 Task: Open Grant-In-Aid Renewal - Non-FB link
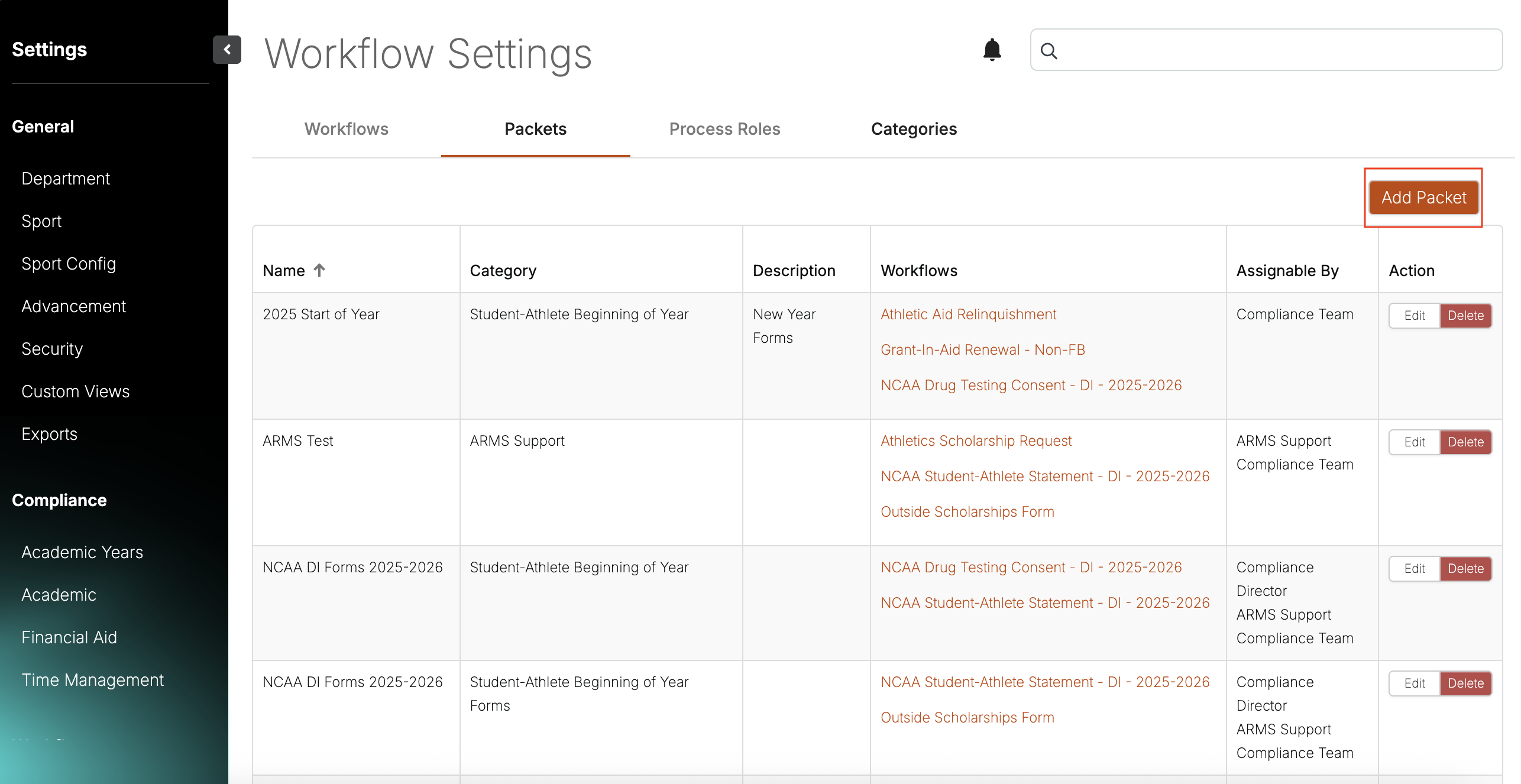(982, 350)
